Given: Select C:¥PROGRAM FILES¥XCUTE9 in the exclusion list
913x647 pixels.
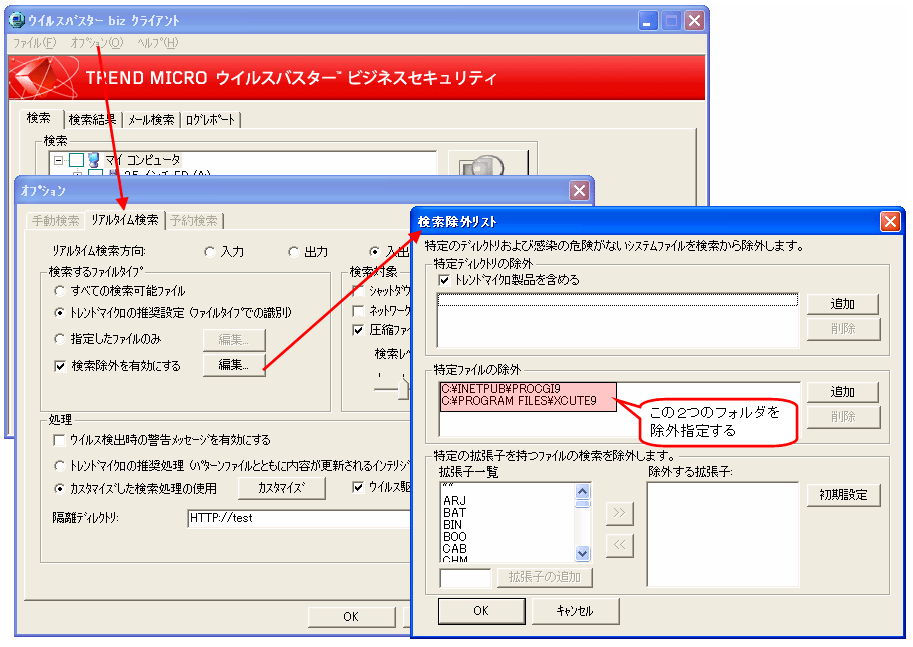Looking at the screenshot, I should point(519,401).
